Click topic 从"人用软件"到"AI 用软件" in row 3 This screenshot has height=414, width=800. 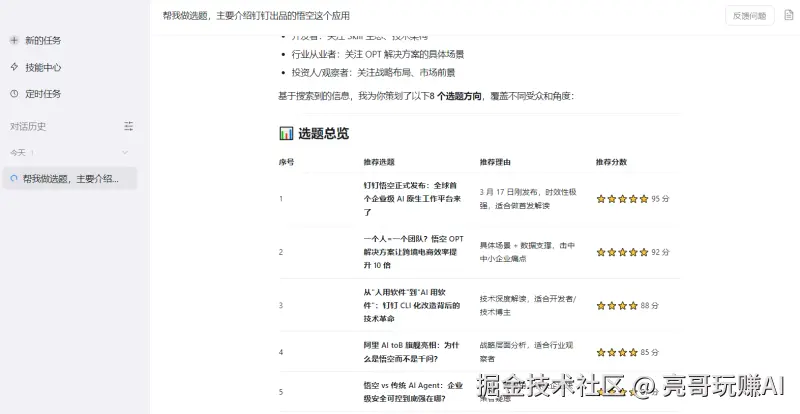pyautogui.click(x=412, y=305)
